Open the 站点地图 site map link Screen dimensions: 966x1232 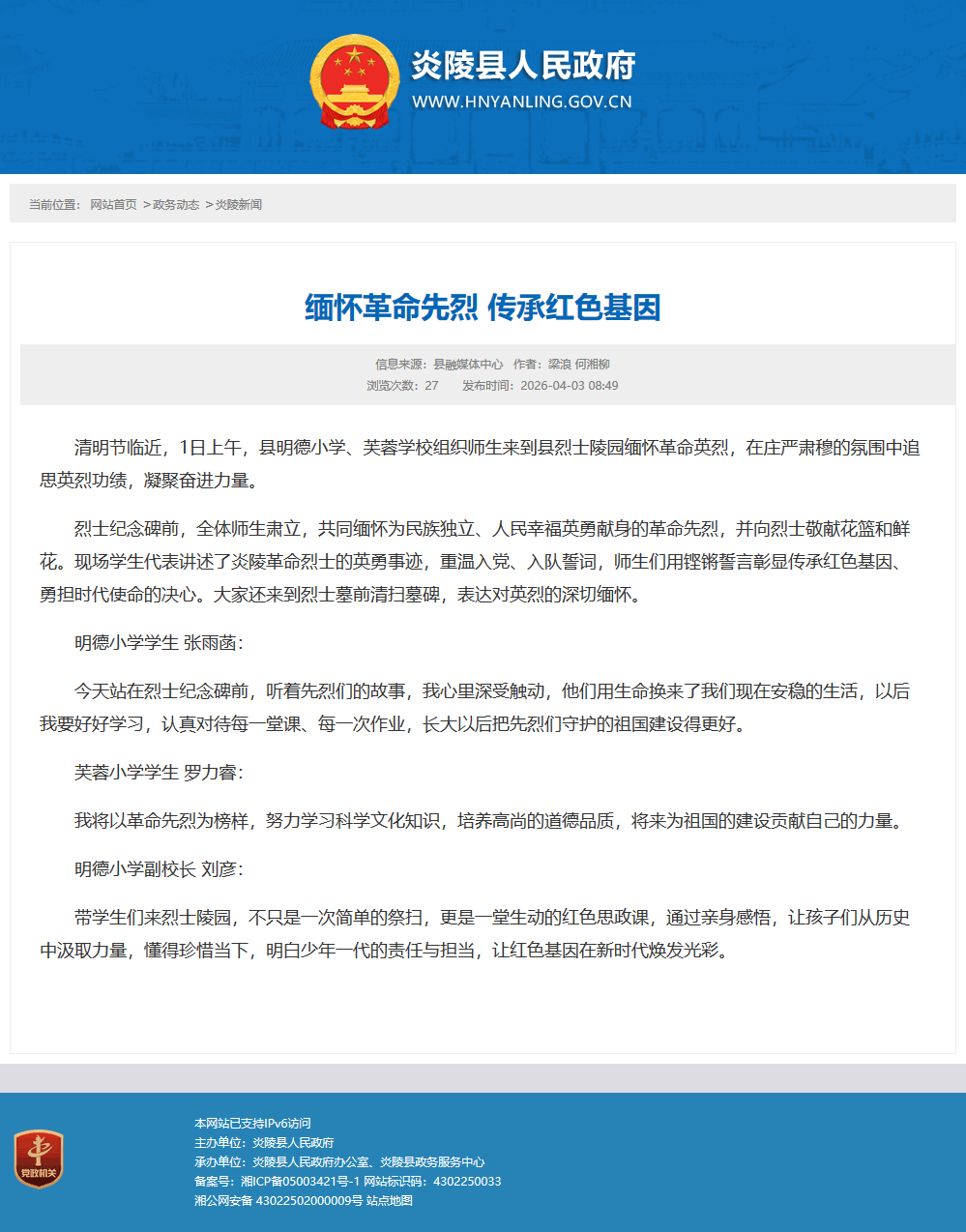pos(390,1201)
